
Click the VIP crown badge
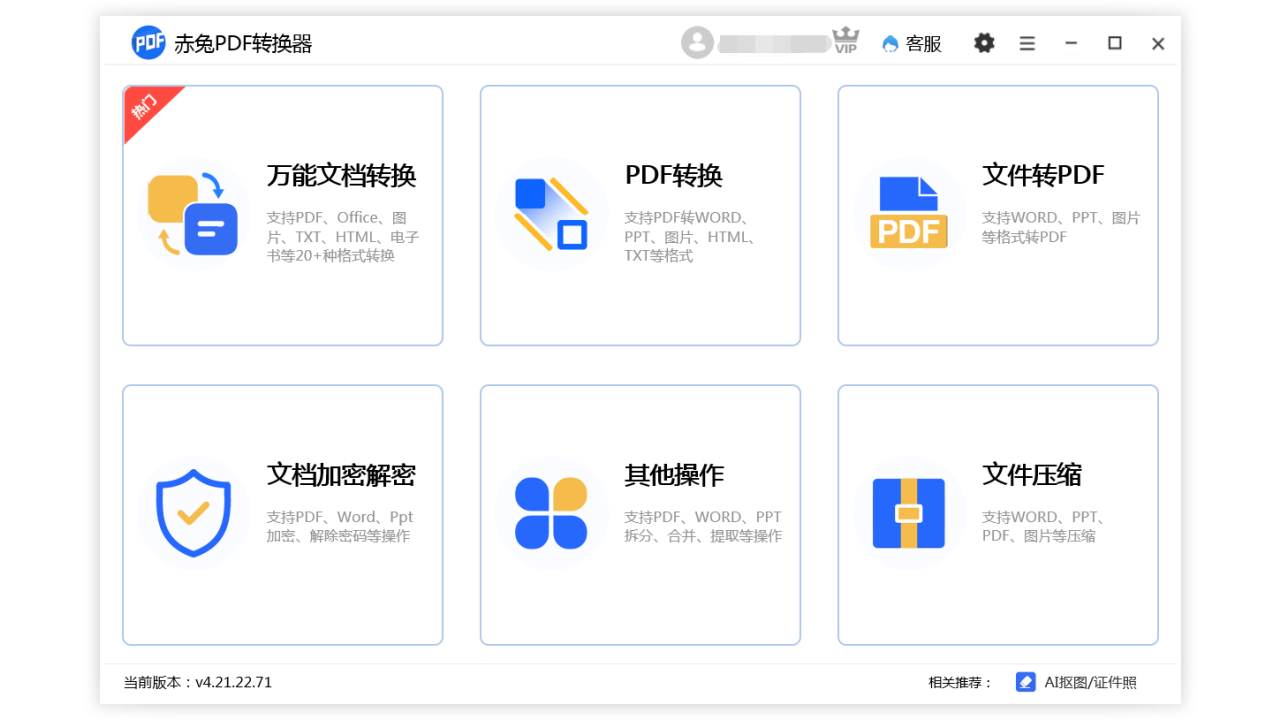tap(845, 42)
